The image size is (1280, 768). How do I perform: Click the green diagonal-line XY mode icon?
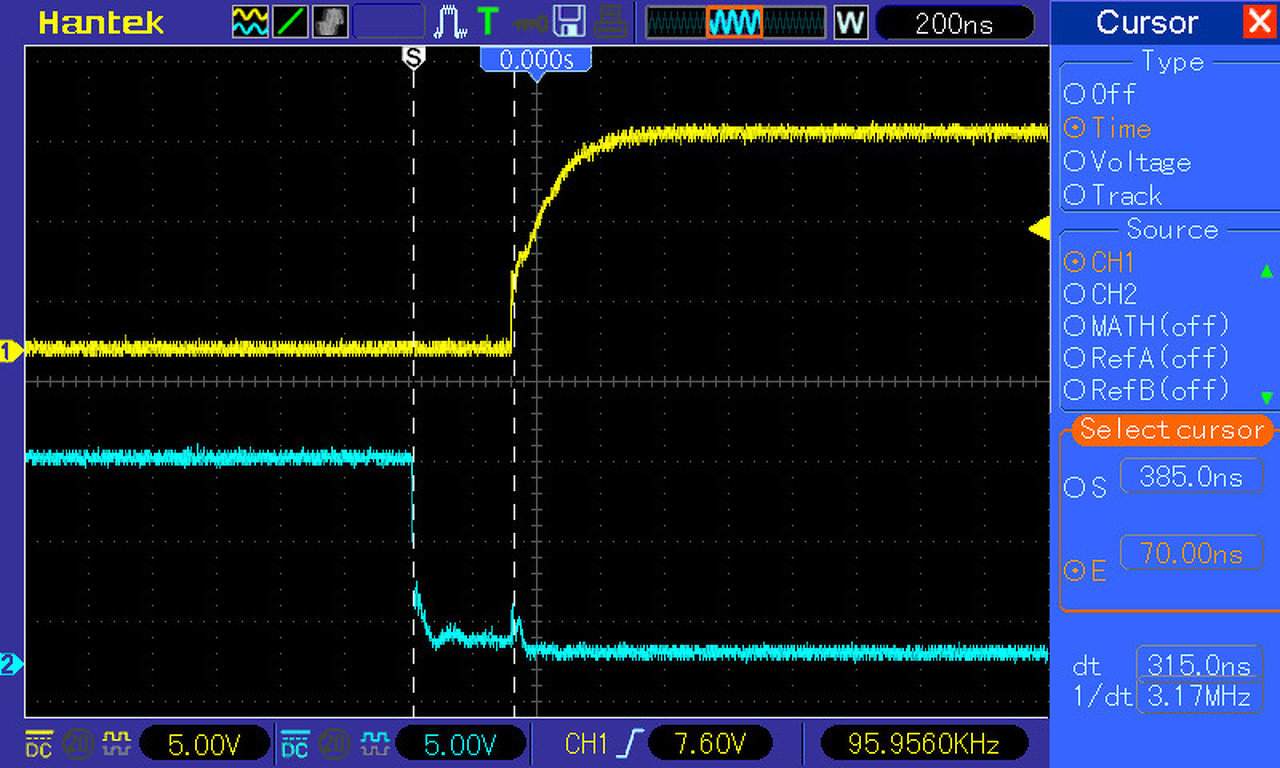pos(290,22)
